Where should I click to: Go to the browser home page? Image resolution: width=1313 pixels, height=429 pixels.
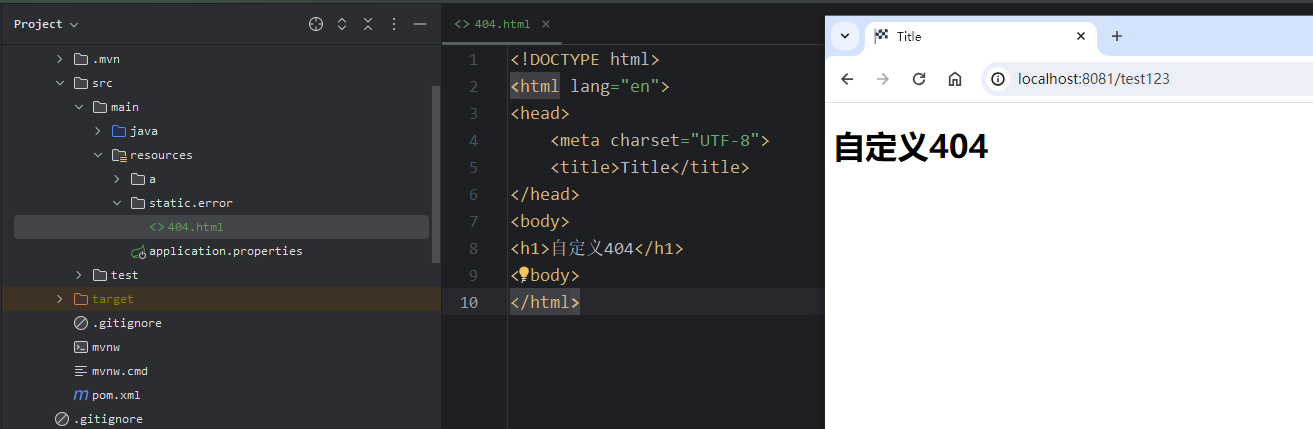[x=955, y=79]
